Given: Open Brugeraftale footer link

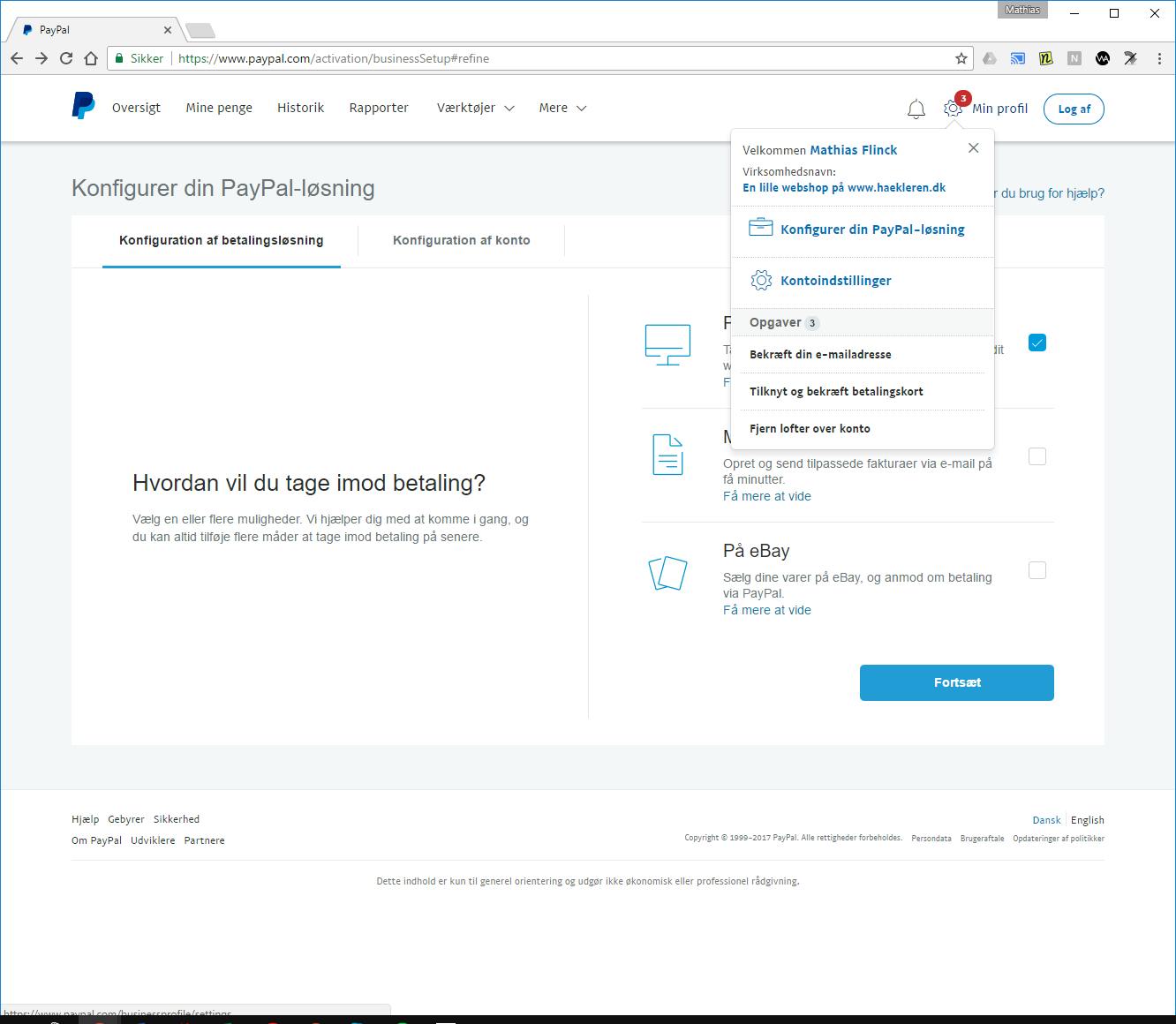Looking at the screenshot, I should pyautogui.click(x=982, y=839).
